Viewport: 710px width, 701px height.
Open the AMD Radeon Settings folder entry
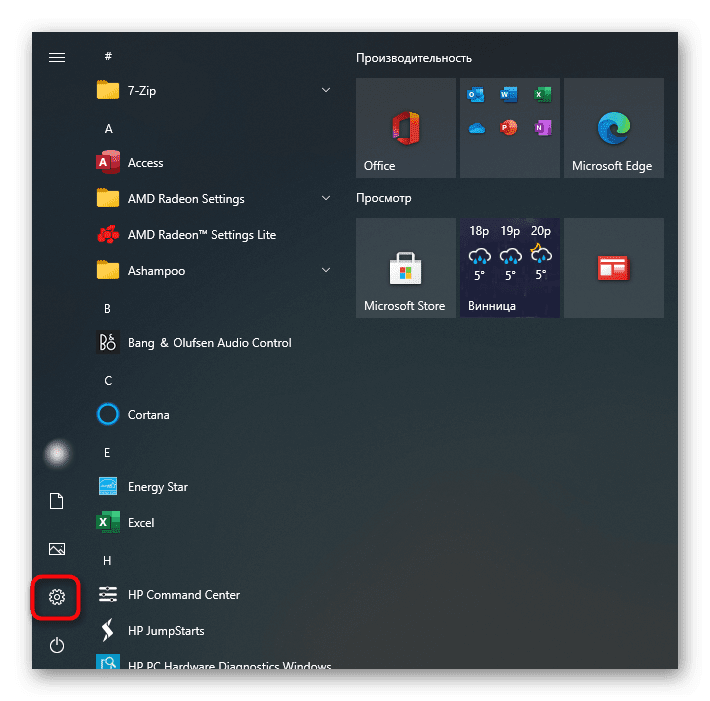[x=213, y=198]
